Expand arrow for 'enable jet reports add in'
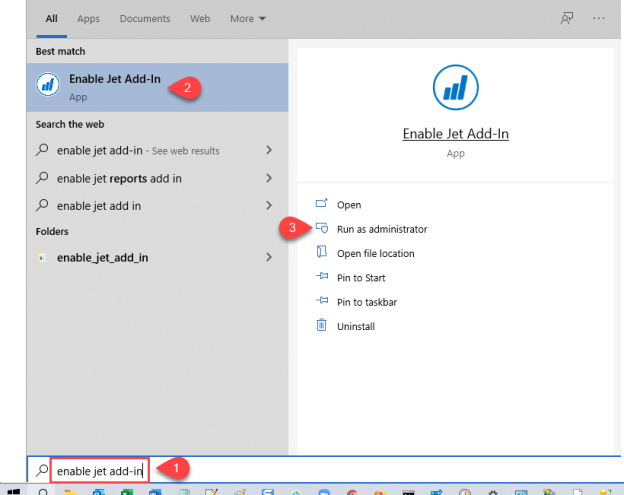Viewport: 624px width, 495px height. (x=269, y=178)
